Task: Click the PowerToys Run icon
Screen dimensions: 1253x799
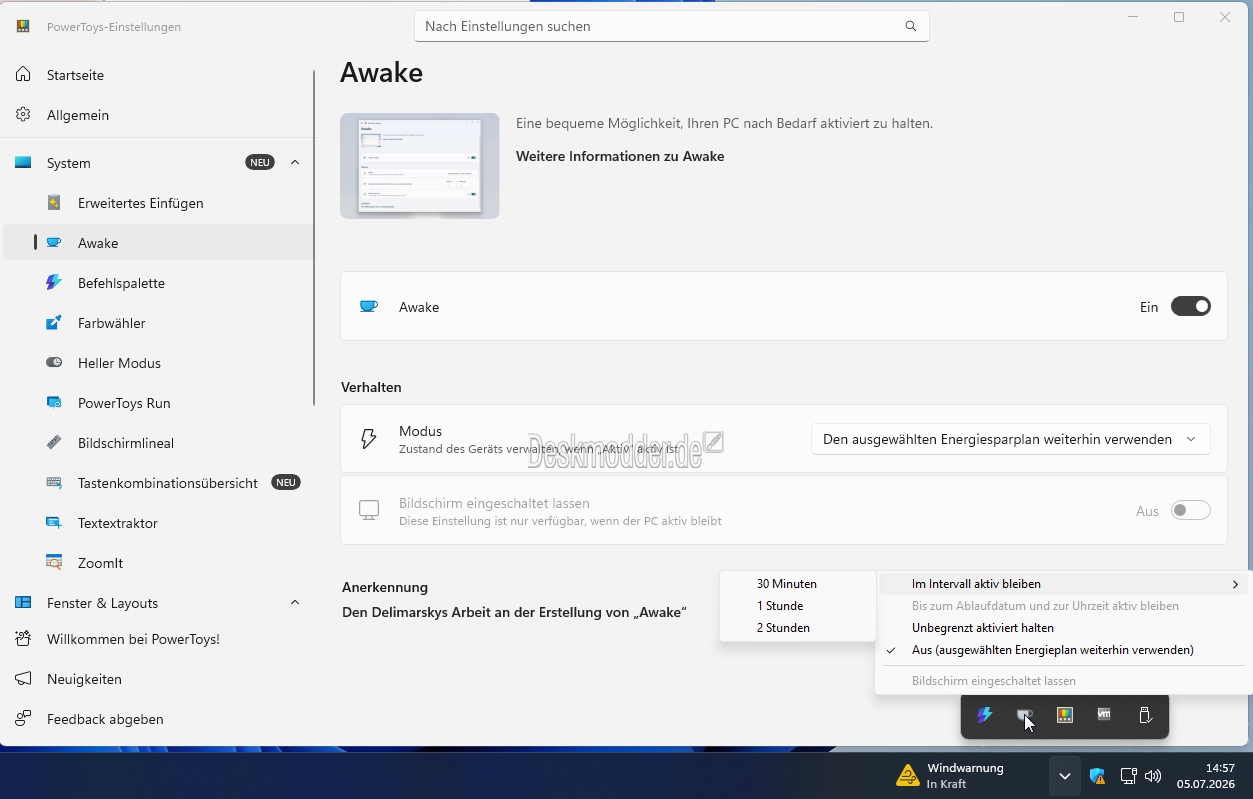Action: [54, 403]
